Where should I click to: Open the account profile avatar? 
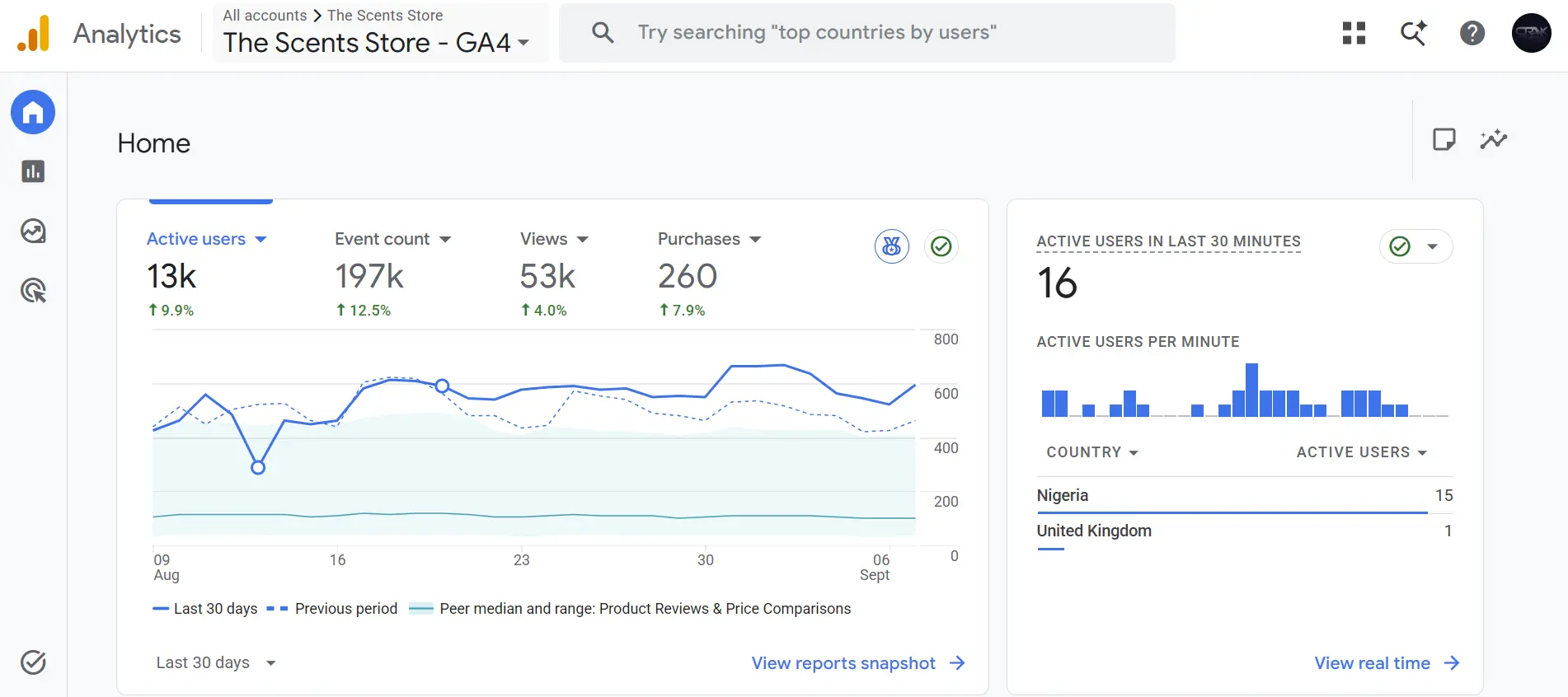[1532, 33]
